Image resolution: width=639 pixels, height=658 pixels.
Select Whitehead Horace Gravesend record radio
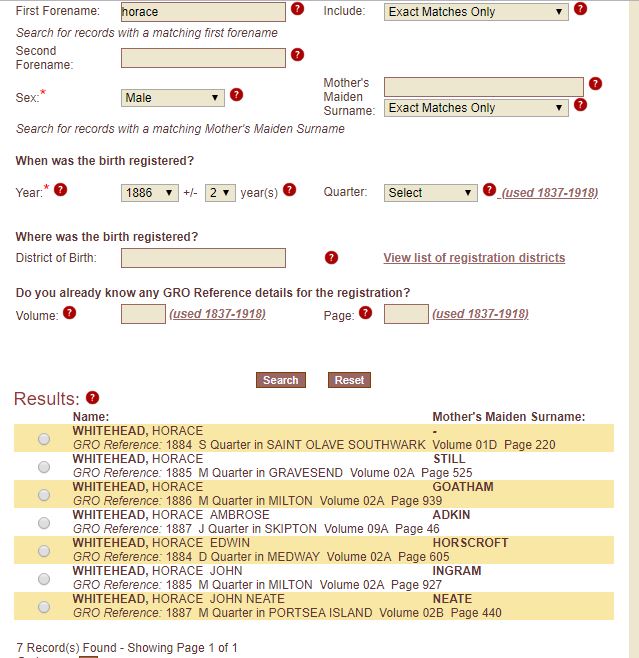point(44,467)
